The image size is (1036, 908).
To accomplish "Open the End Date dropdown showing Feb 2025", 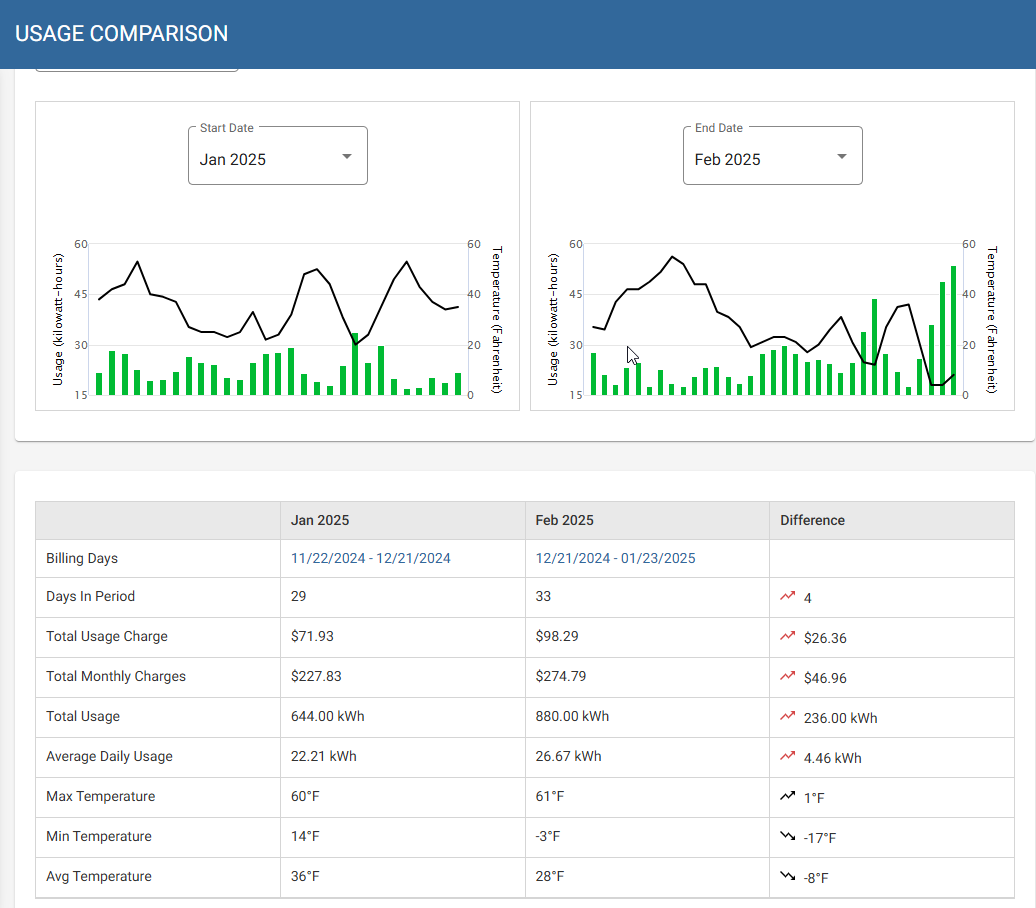I will pos(772,156).
